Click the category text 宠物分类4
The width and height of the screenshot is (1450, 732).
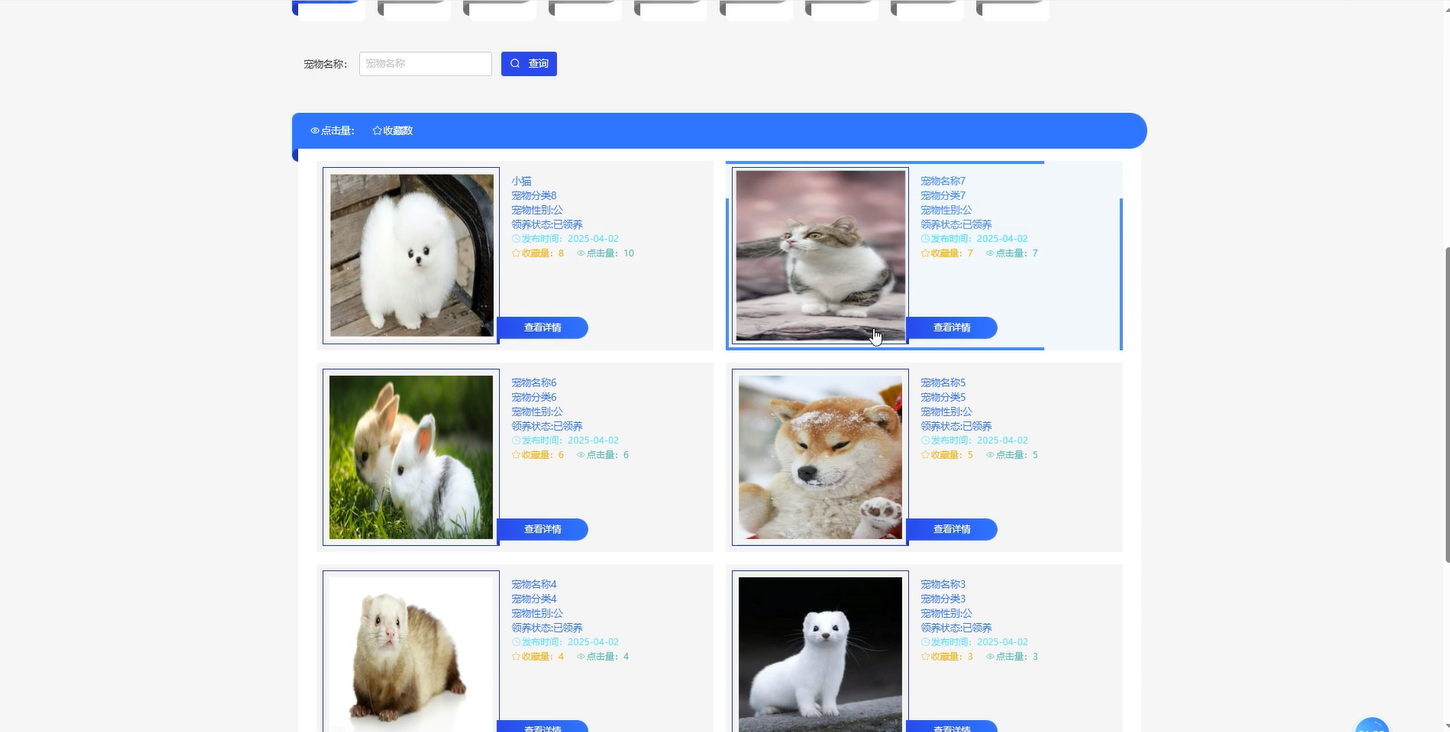[x=534, y=599]
